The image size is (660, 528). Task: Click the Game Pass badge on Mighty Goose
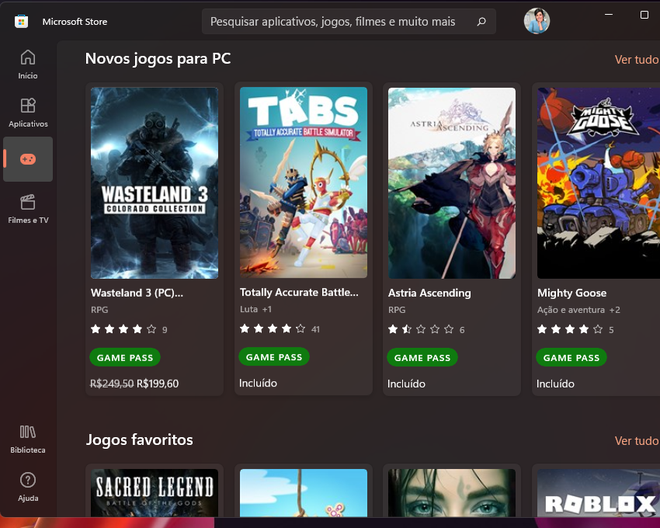pyautogui.click(x=571, y=357)
